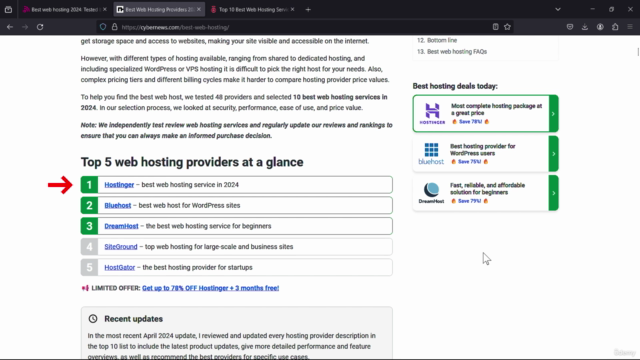Restore down the browser window

[x=611, y=9]
